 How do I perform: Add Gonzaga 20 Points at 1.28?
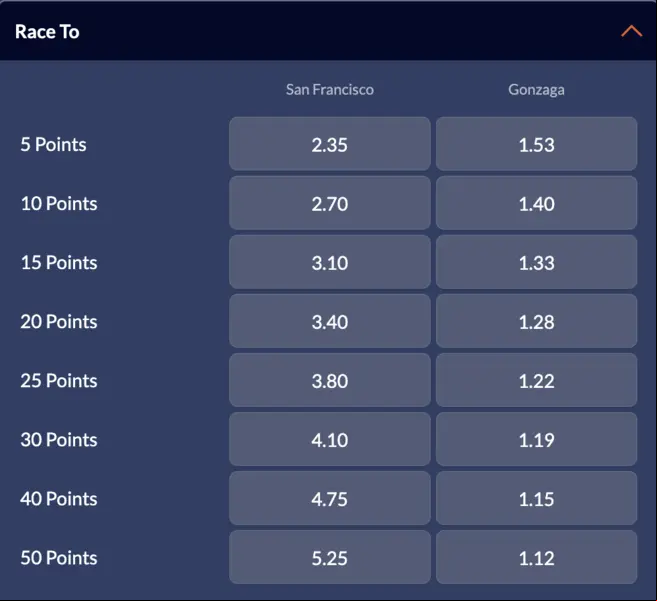tap(536, 321)
